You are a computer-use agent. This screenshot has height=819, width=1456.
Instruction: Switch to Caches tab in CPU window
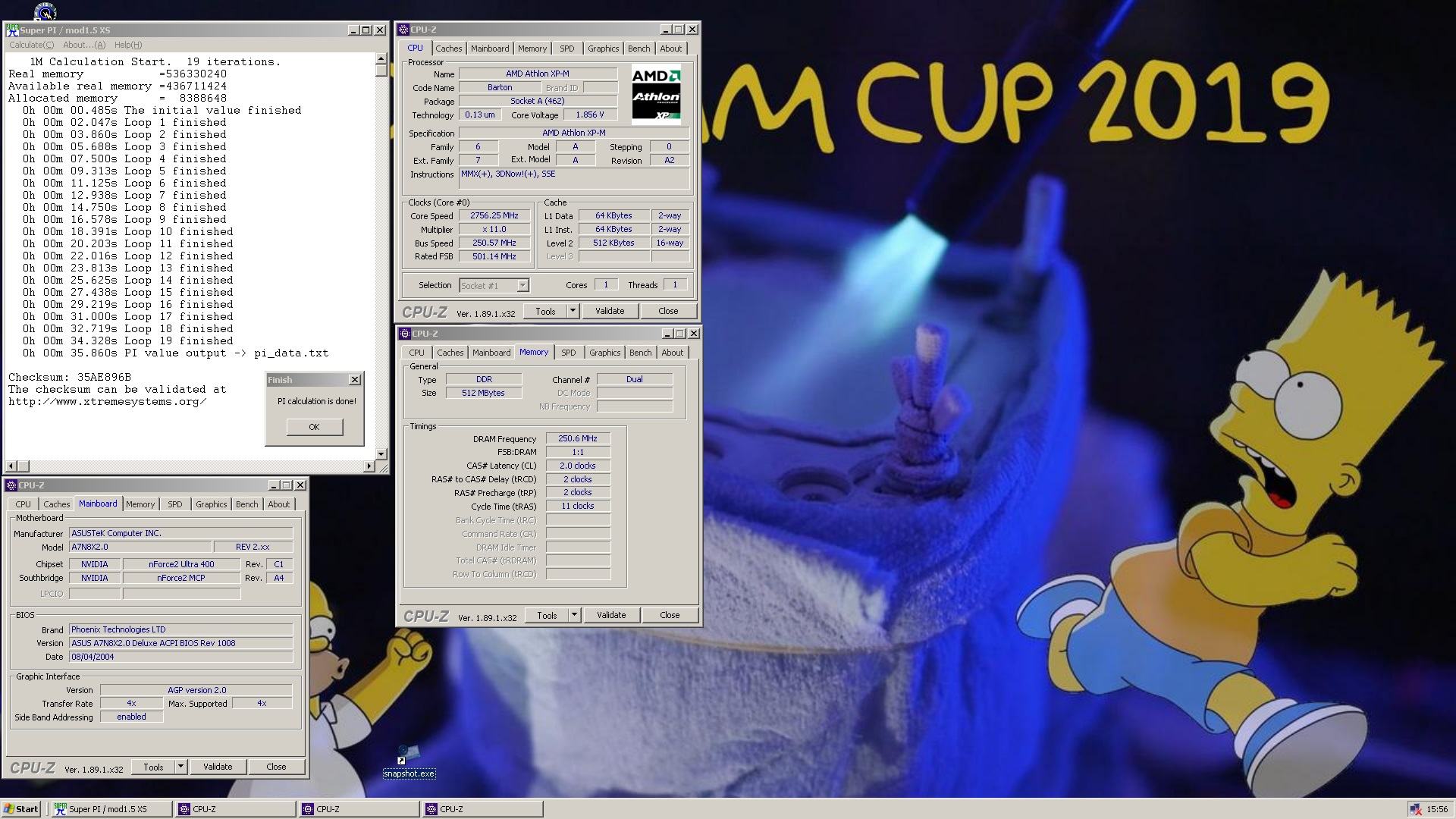click(x=448, y=49)
